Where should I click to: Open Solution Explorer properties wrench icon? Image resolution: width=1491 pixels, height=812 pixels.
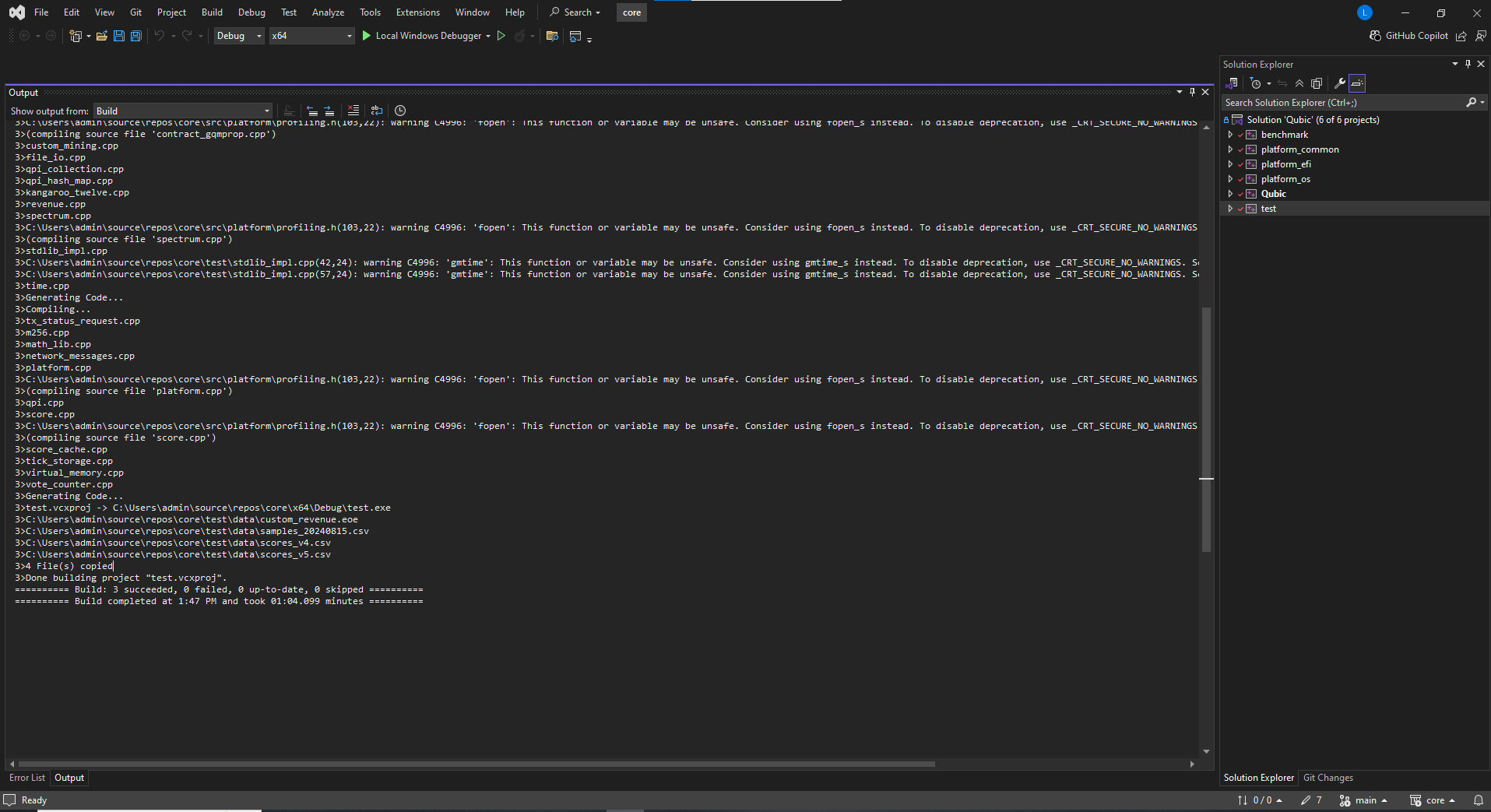[1339, 83]
